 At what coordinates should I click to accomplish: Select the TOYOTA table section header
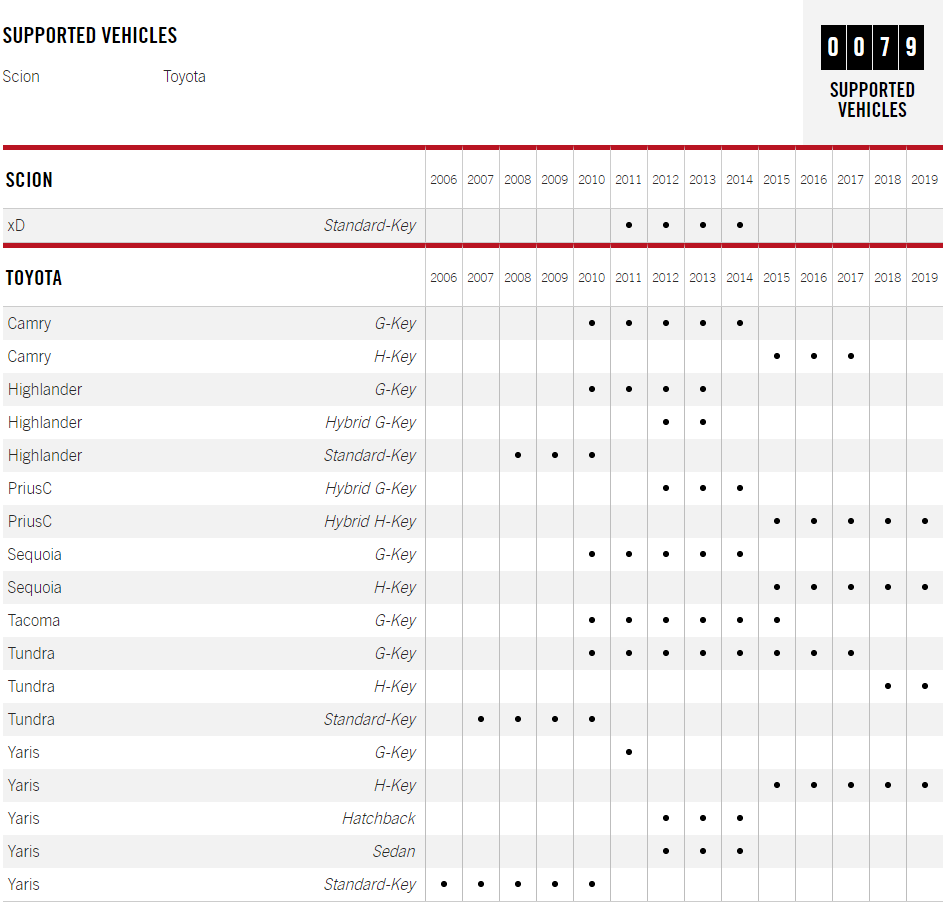pos(34,278)
